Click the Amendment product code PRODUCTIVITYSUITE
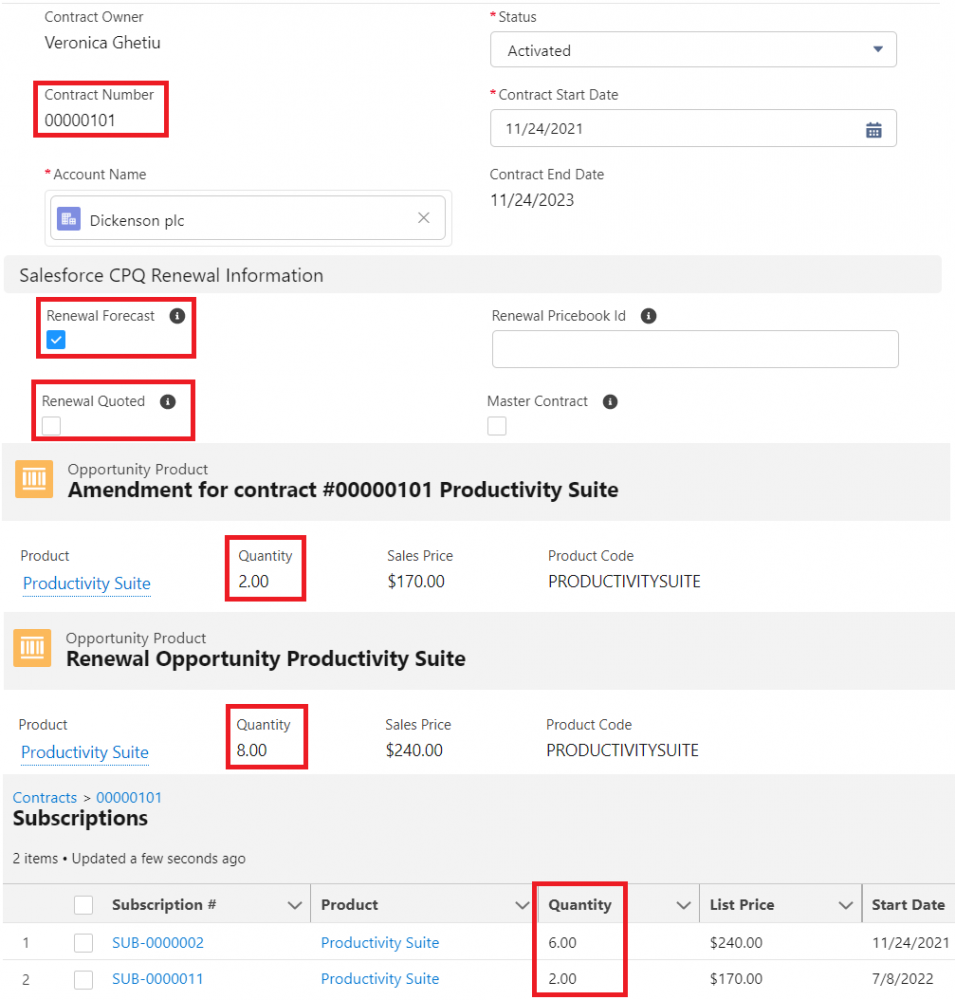955x1000 pixels. point(624,582)
